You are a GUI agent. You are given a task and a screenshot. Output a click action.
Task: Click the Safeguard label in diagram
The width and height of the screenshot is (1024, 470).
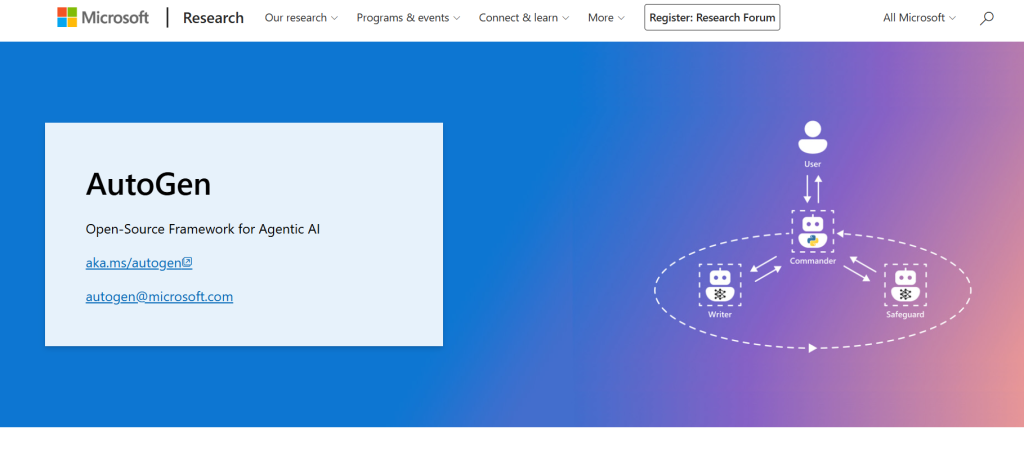(905, 315)
